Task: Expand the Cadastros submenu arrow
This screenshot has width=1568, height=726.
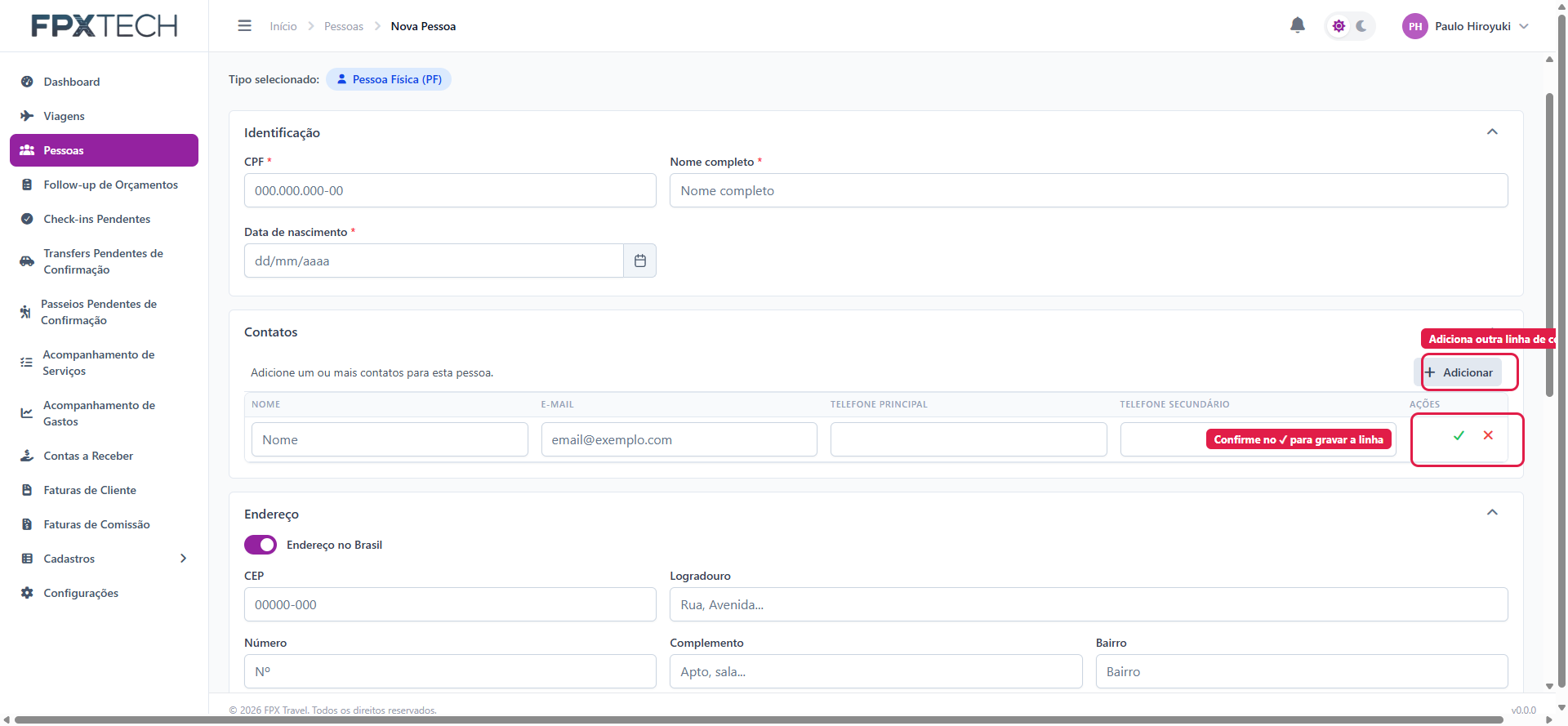Action: coord(183,559)
